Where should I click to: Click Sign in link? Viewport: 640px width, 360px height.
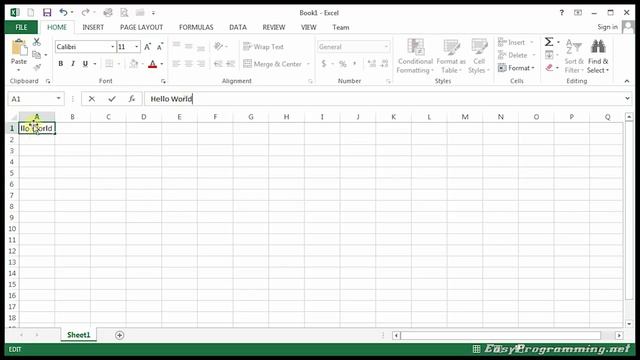click(x=607, y=27)
